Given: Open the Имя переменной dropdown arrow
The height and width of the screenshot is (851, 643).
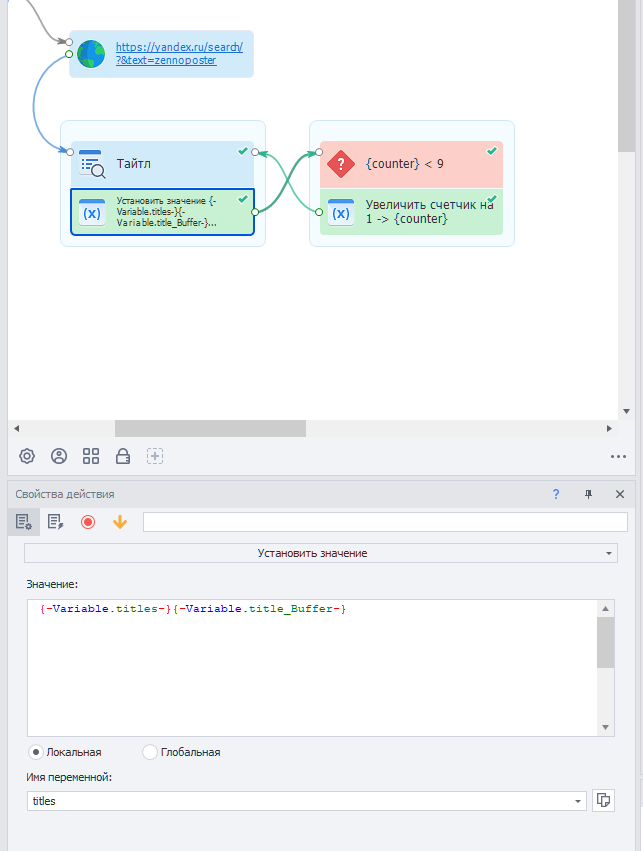Looking at the screenshot, I should pos(579,801).
